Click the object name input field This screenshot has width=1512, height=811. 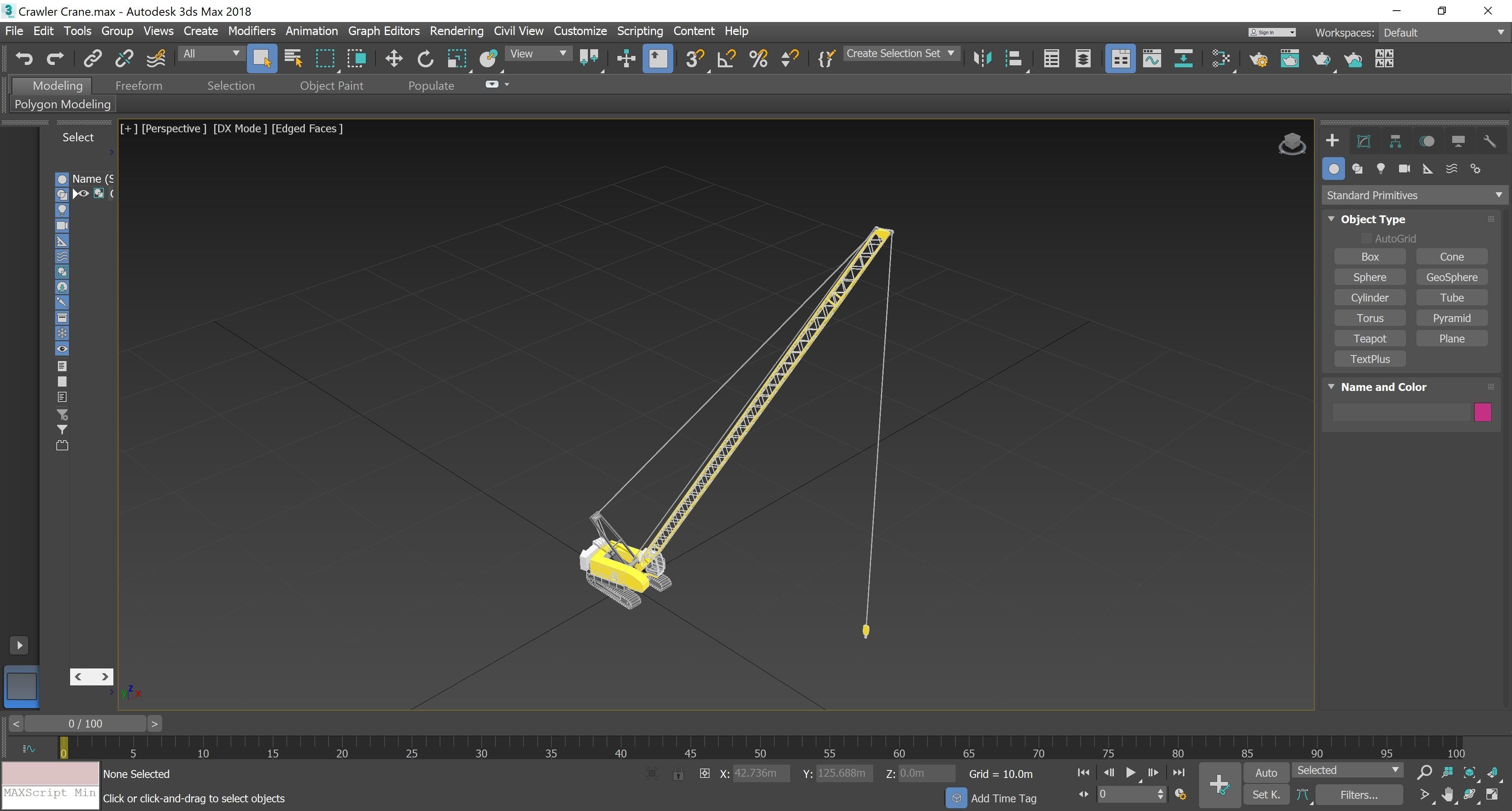(1401, 412)
